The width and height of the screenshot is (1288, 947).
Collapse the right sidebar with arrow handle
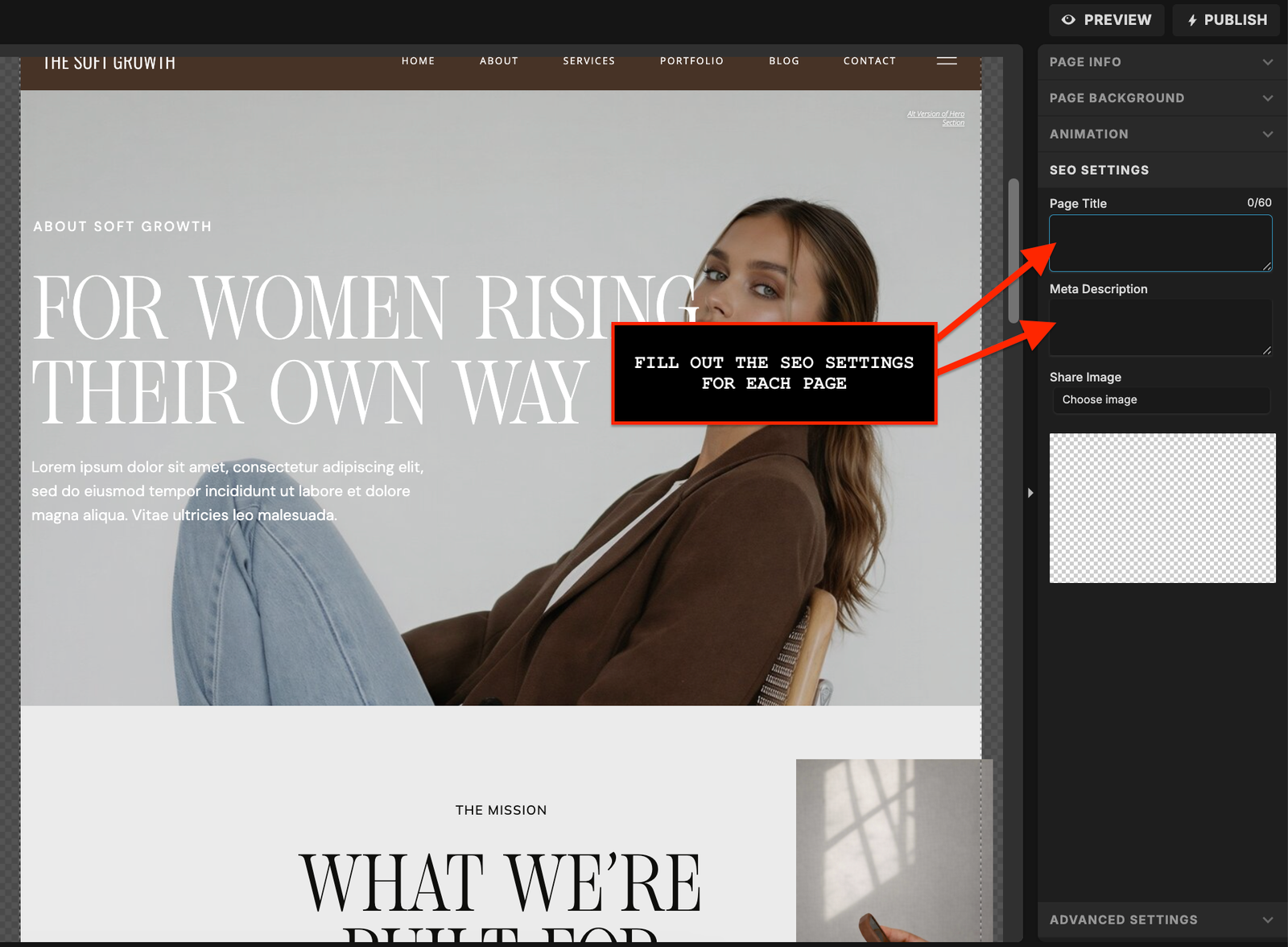tap(1030, 493)
